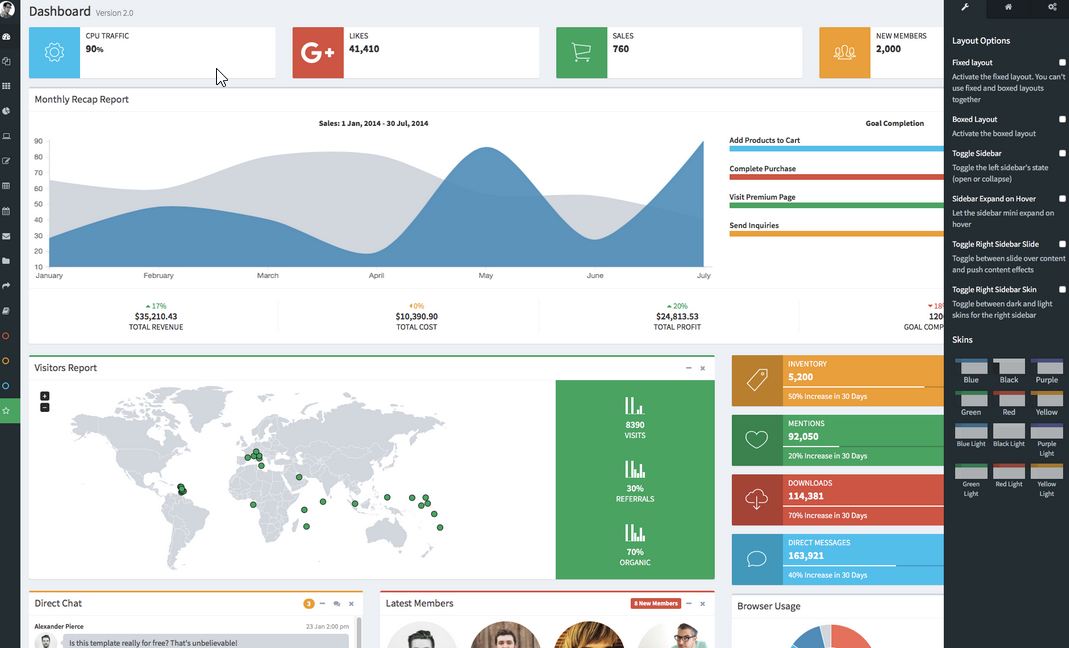The width and height of the screenshot is (1069, 648).
Task: Click the Complete Purchase progress bar
Action: [837, 177]
